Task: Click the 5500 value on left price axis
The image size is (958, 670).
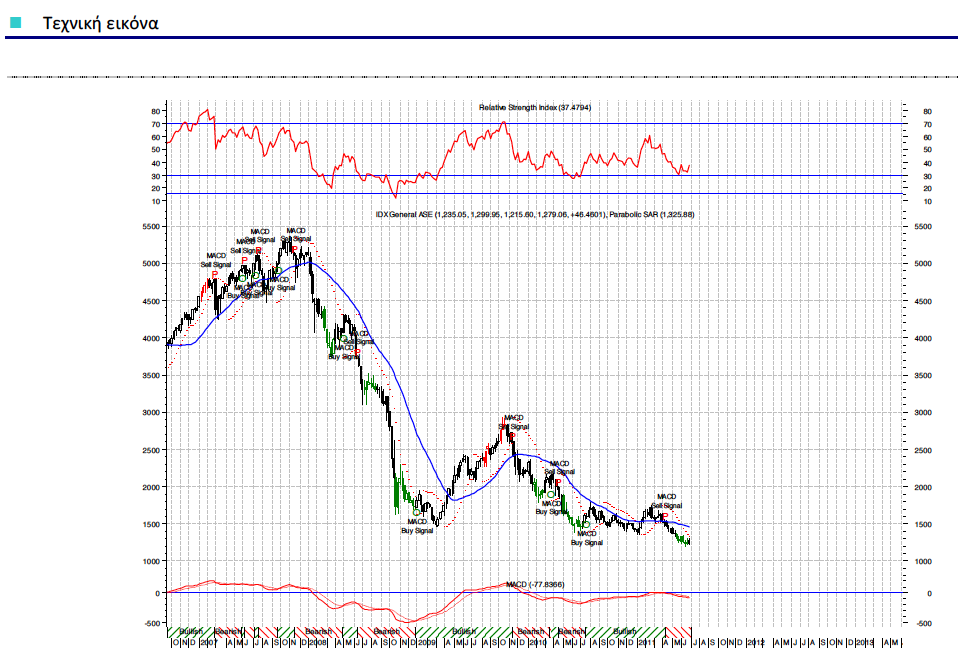Action: 150,227
